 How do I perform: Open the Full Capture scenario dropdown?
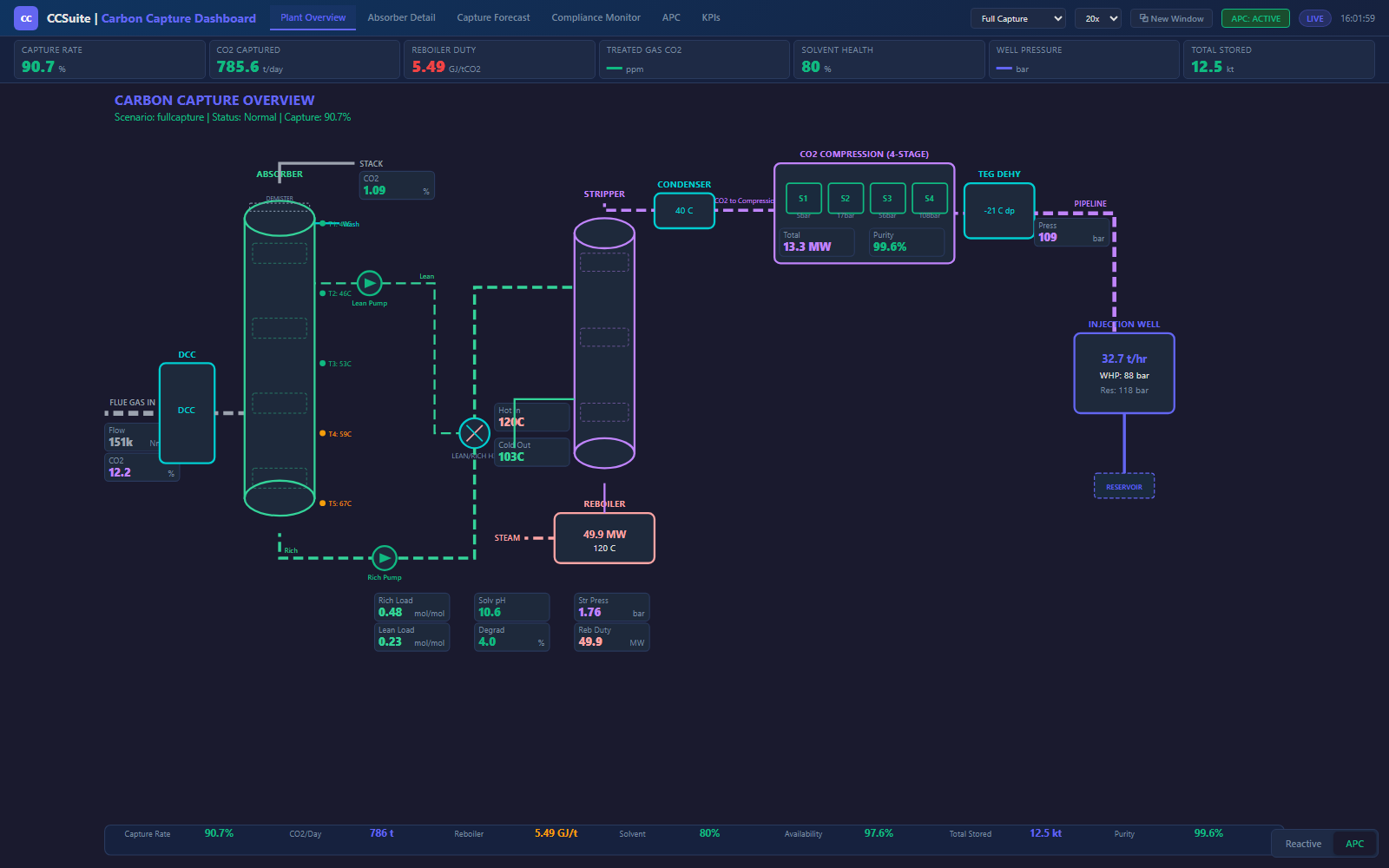pos(1017,17)
